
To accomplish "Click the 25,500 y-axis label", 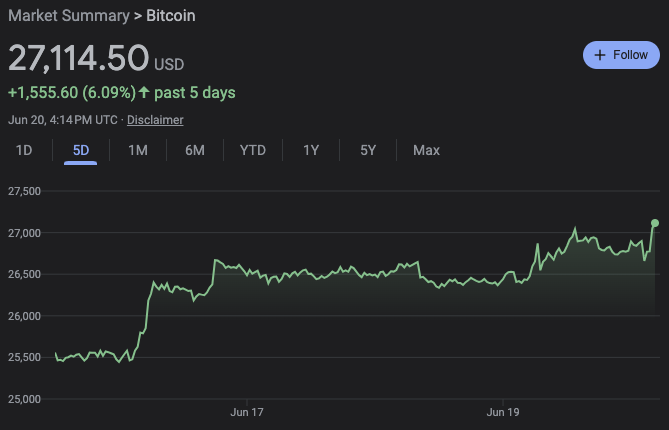I will click(24, 357).
